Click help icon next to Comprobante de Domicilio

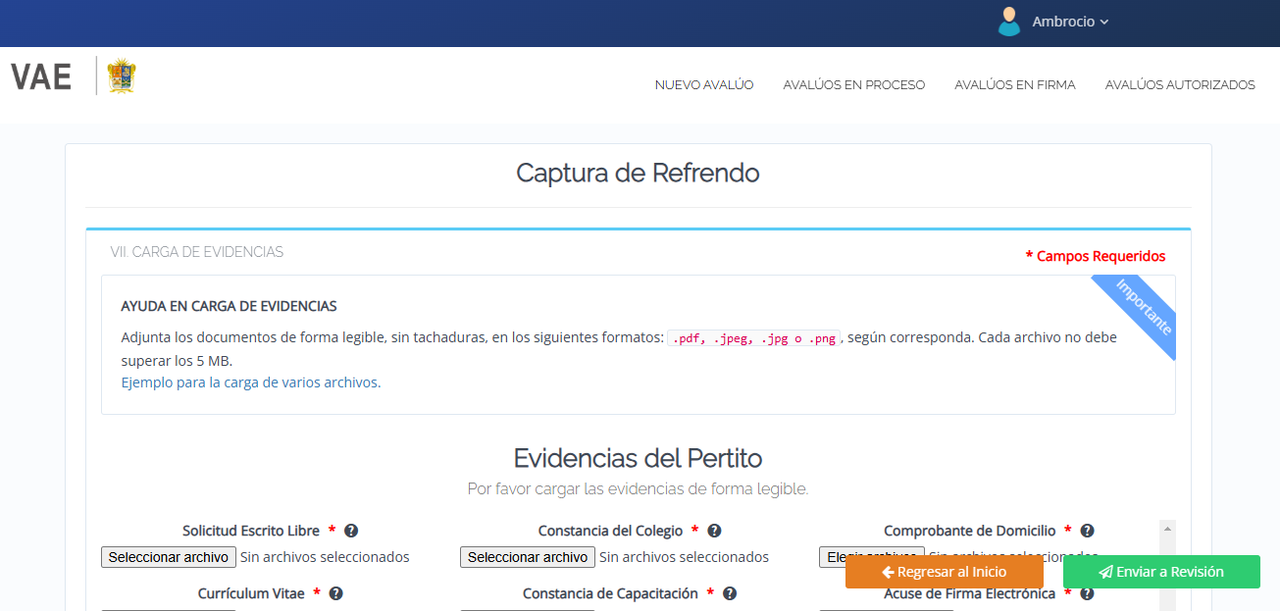click(1087, 531)
